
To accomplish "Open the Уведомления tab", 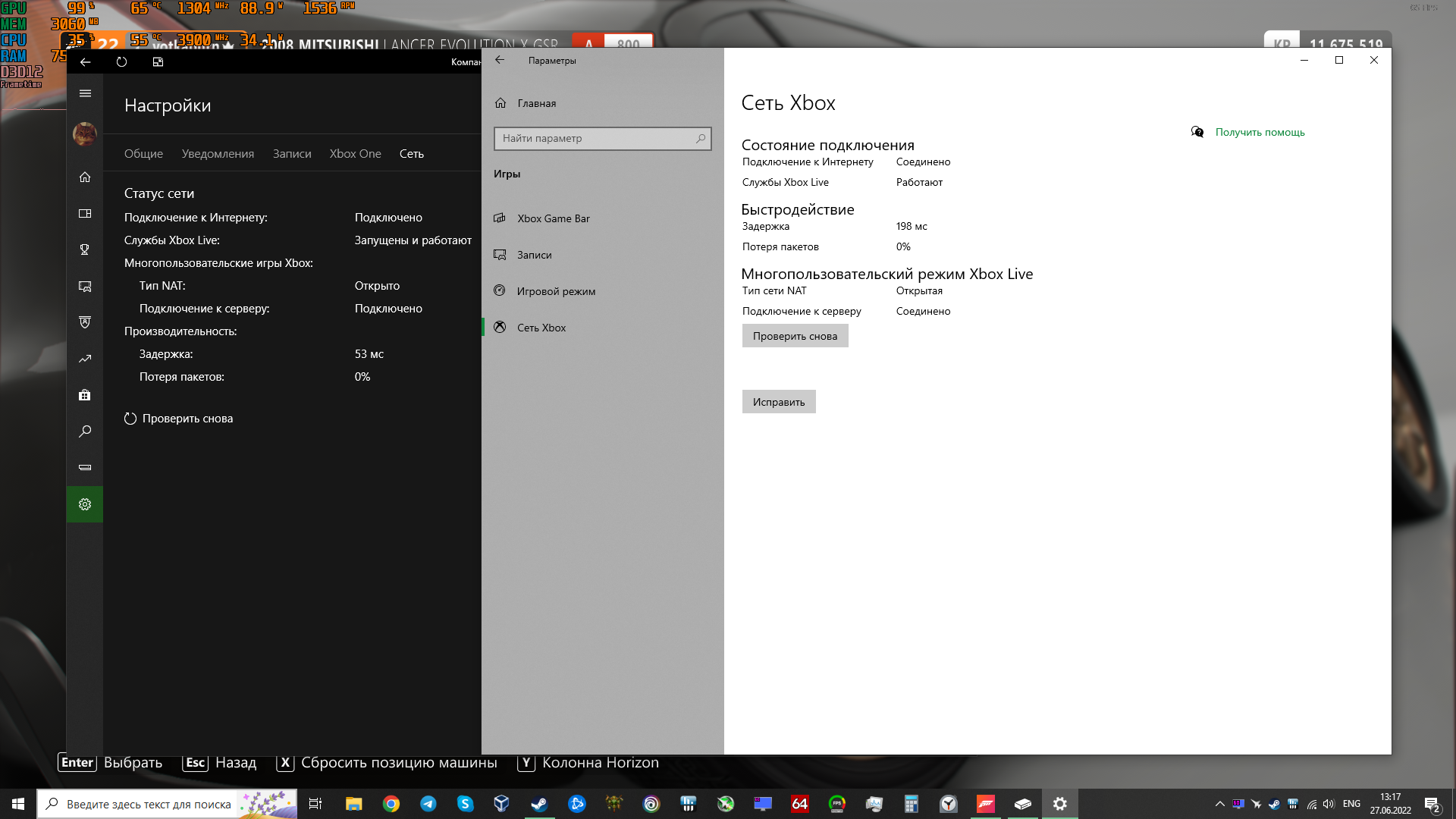I will (218, 154).
